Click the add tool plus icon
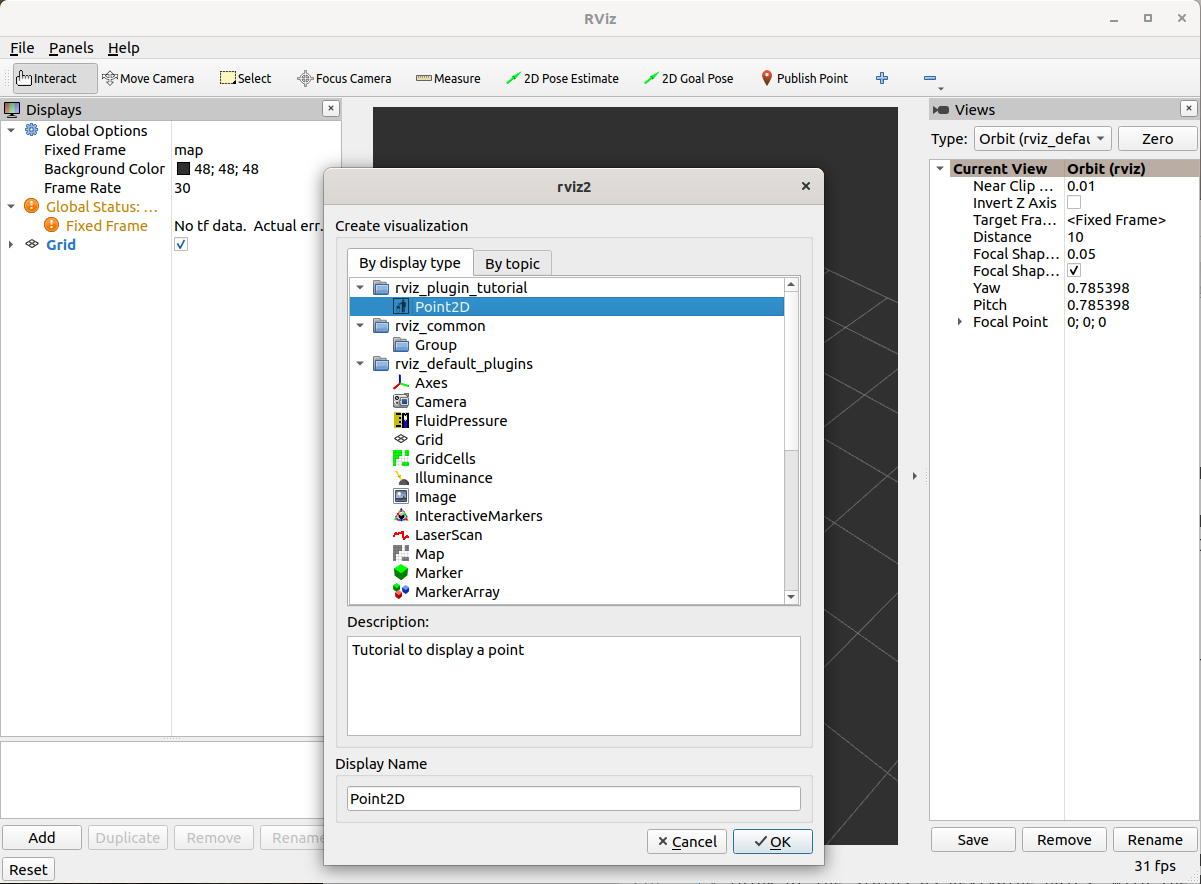 [881, 78]
